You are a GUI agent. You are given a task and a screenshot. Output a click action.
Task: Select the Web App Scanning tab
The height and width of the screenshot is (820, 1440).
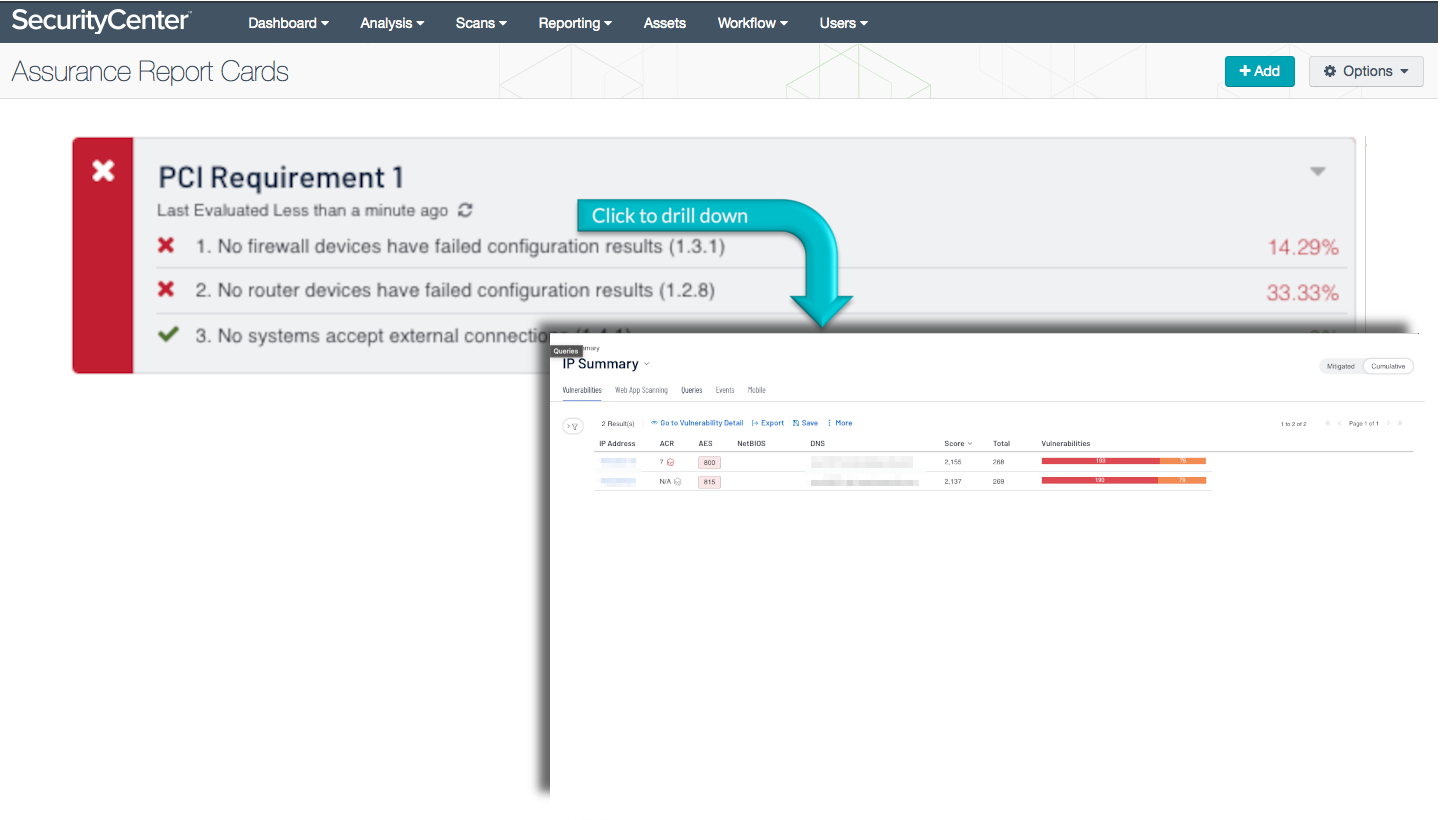point(641,390)
